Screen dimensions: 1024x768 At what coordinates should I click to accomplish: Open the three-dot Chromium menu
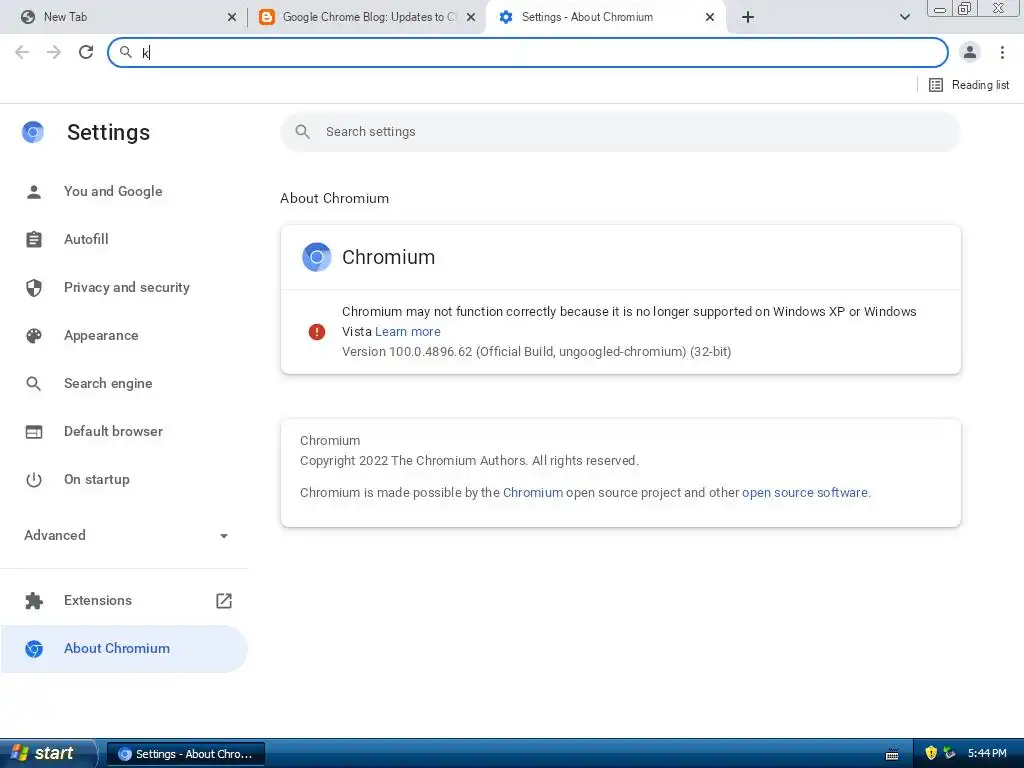(x=1002, y=52)
